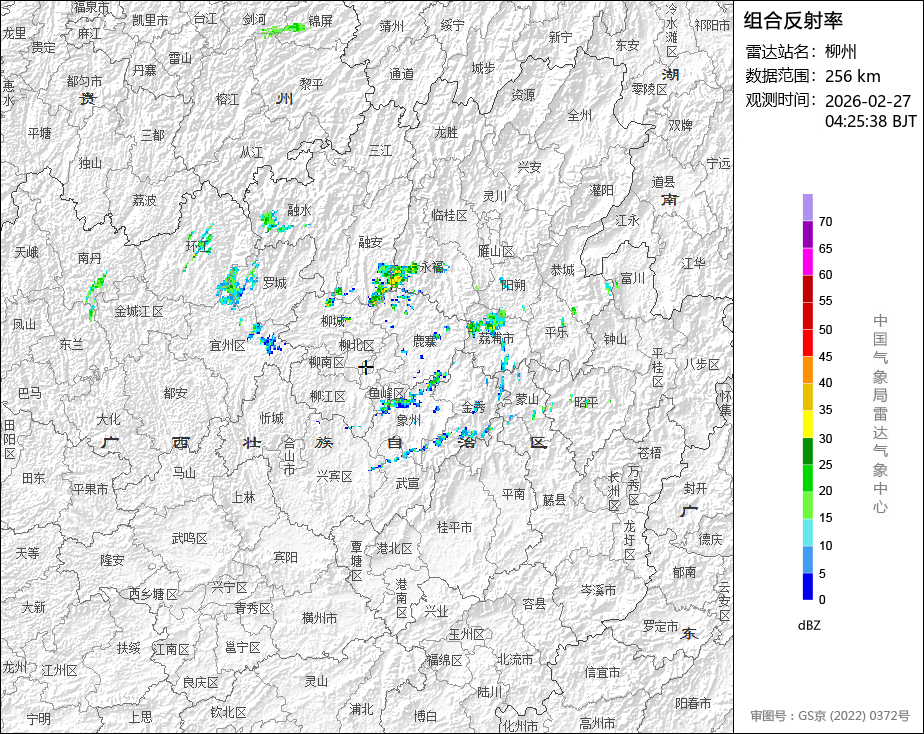Click the 都安 map label
The height and width of the screenshot is (734, 924).
click(176, 393)
